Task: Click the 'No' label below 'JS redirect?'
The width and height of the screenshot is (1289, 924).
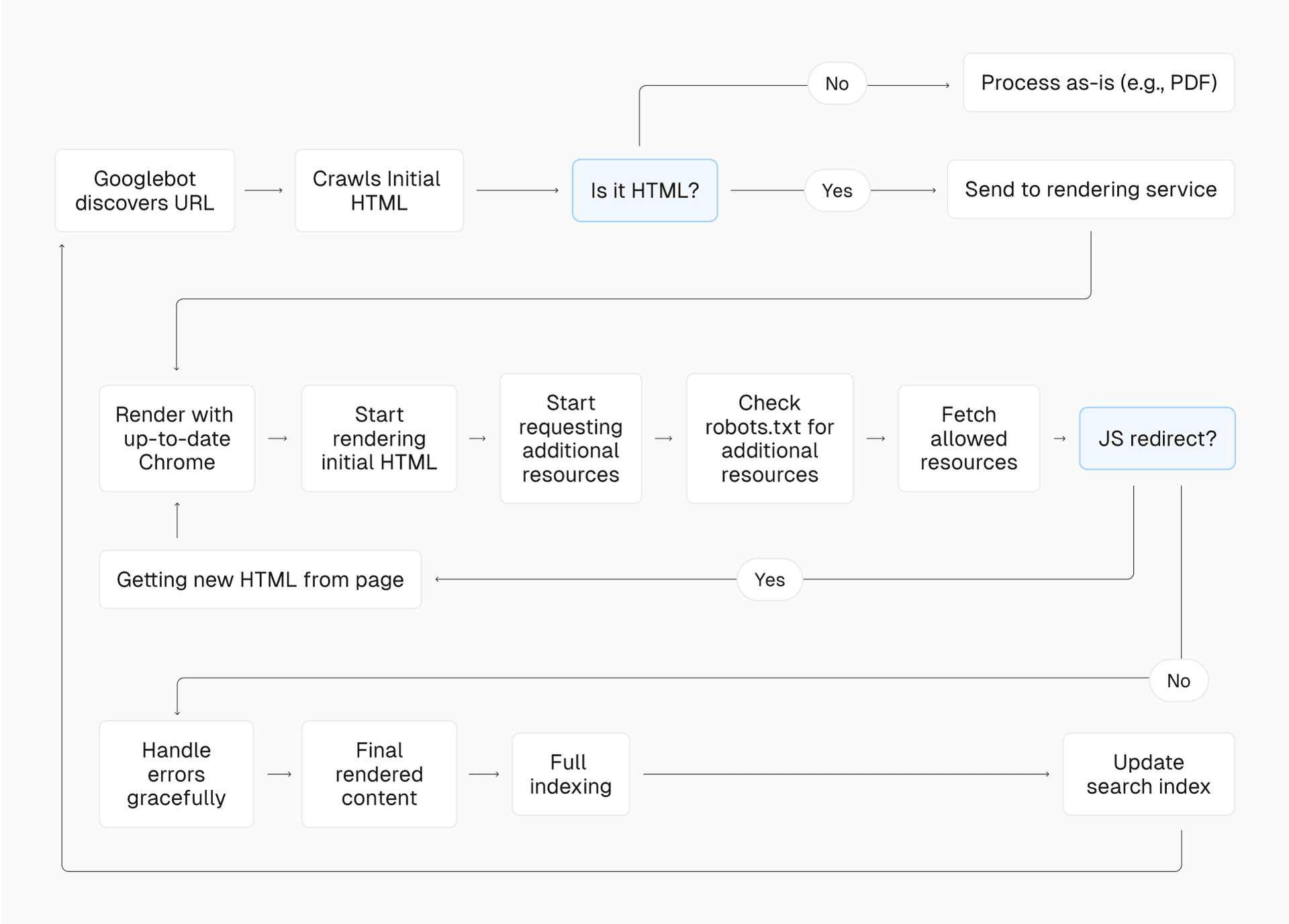Action: (1178, 680)
